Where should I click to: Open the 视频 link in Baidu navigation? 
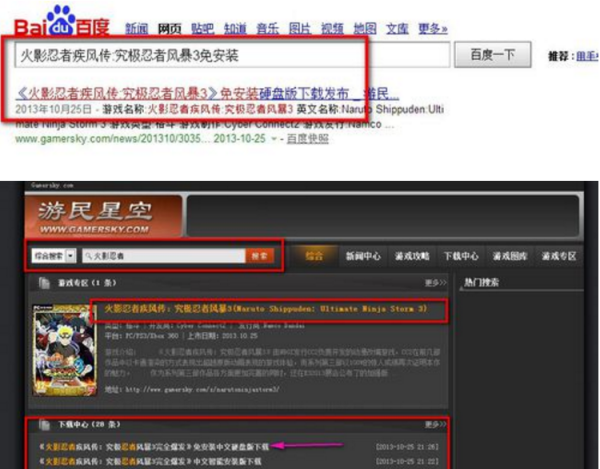coord(332,29)
